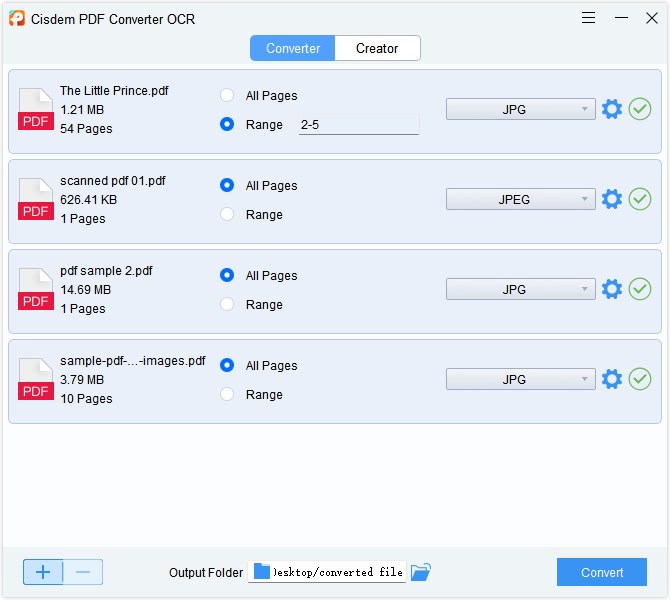The height and width of the screenshot is (600, 670).
Task: Open the hamburger menu in title bar
Action: coord(588,18)
